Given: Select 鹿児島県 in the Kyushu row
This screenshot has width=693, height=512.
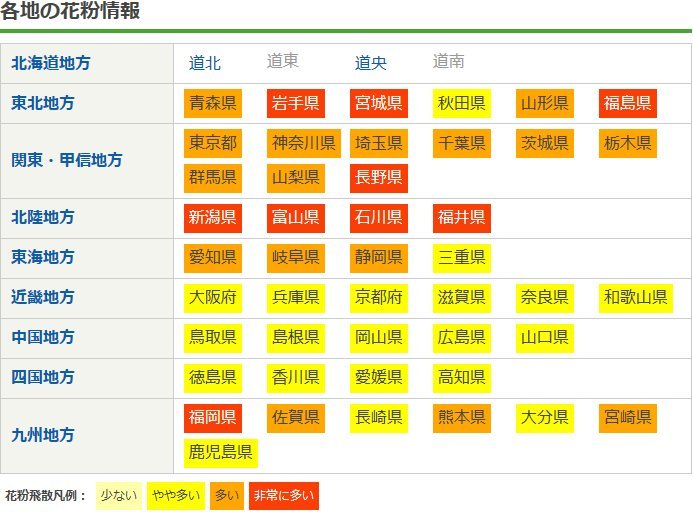Looking at the screenshot, I should tap(221, 453).
